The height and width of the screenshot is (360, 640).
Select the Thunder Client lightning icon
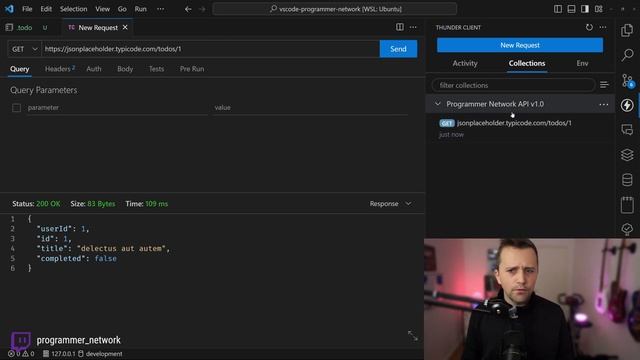[x=627, y=105]
